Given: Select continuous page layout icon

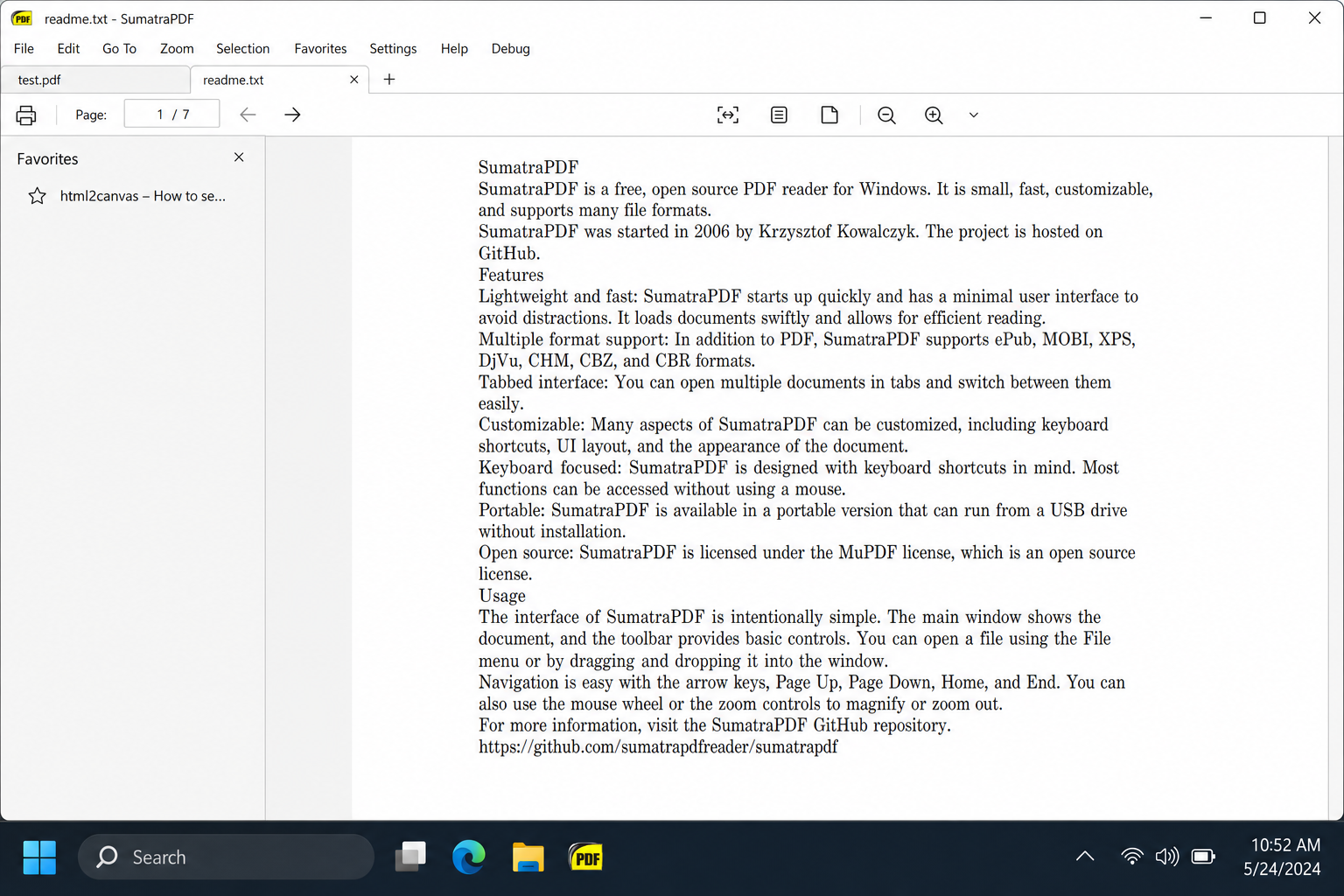Looking at the screenshot, I should click(x=779, y=115).
